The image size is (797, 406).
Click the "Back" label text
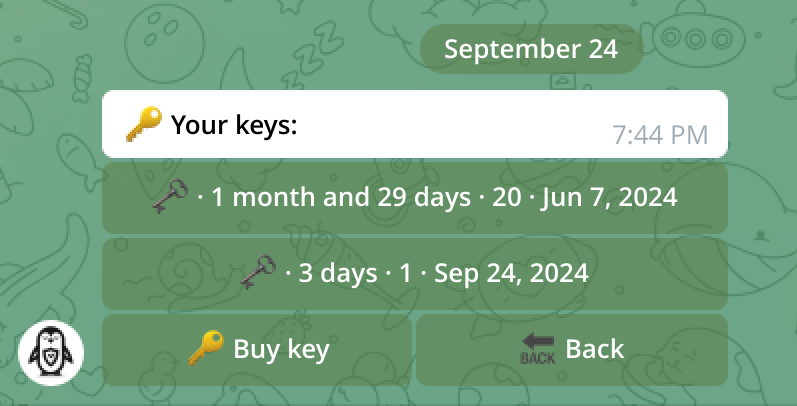[x=594, y=349]
